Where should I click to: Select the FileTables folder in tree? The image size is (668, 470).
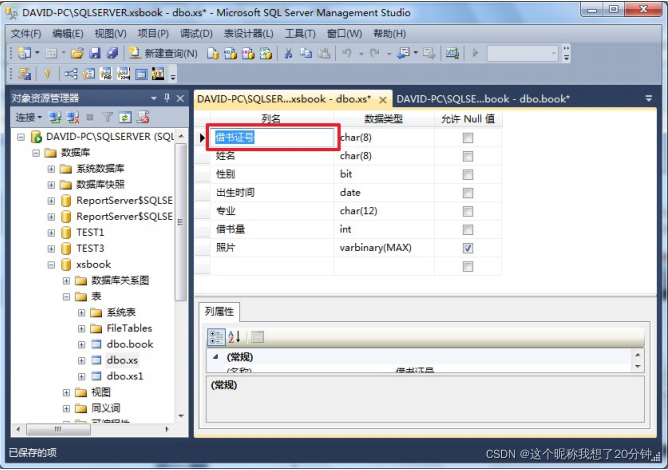tap(129, 329)
